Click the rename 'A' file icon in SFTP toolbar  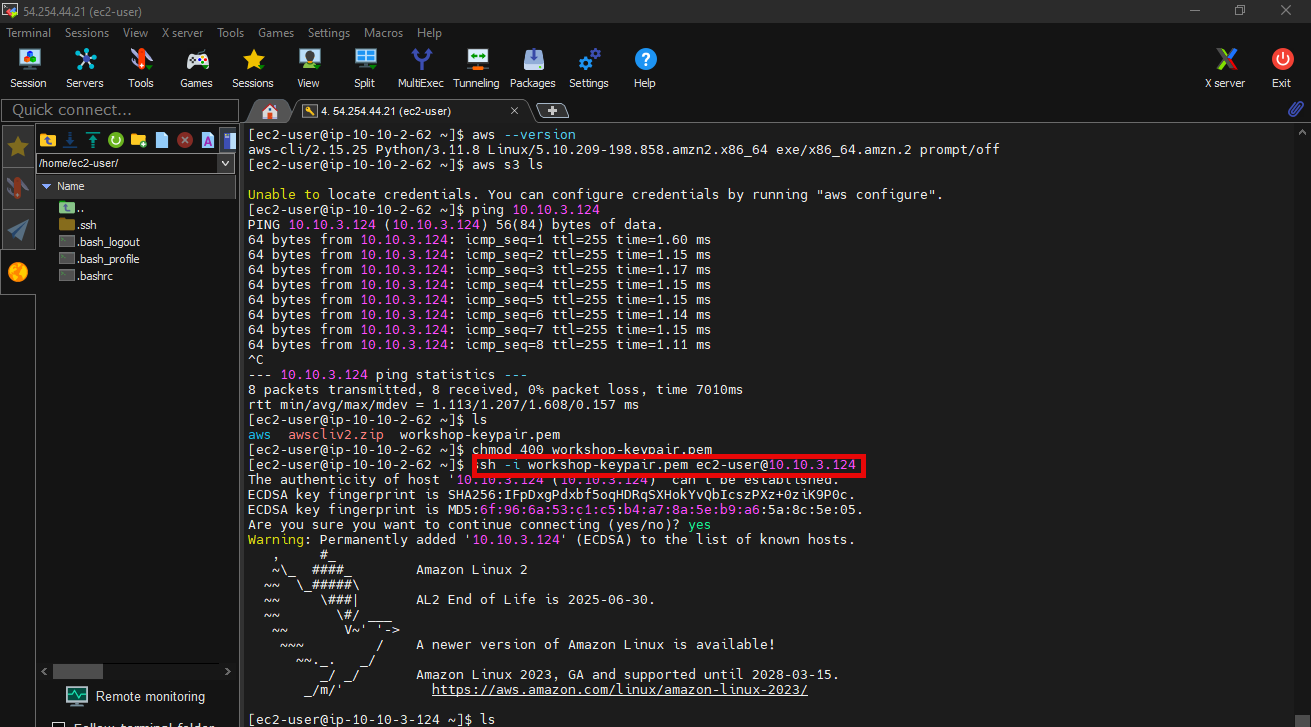pos(208,140)
